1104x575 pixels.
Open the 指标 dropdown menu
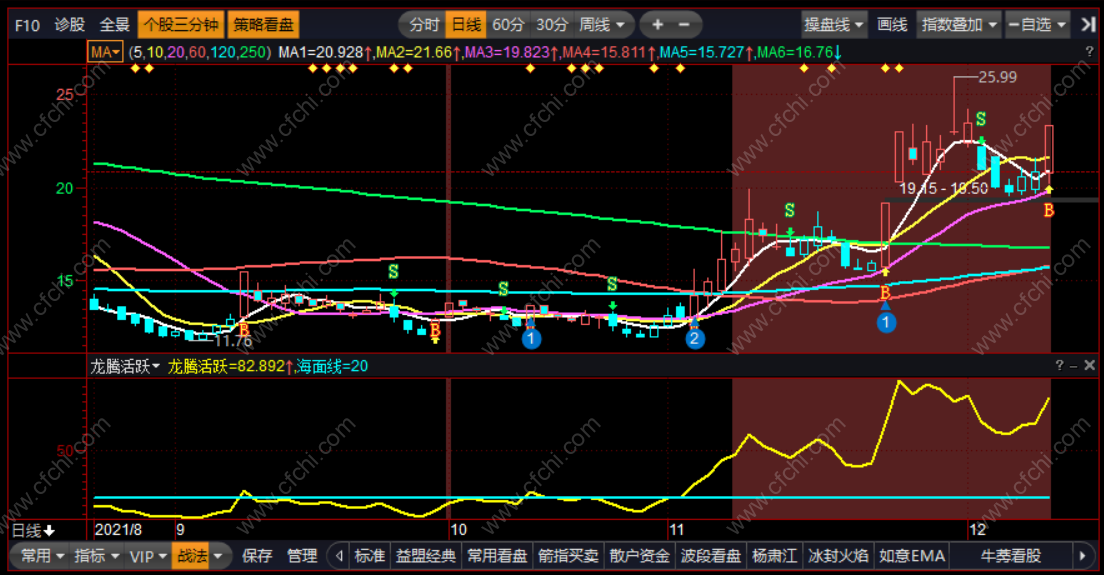click(98, 556)
